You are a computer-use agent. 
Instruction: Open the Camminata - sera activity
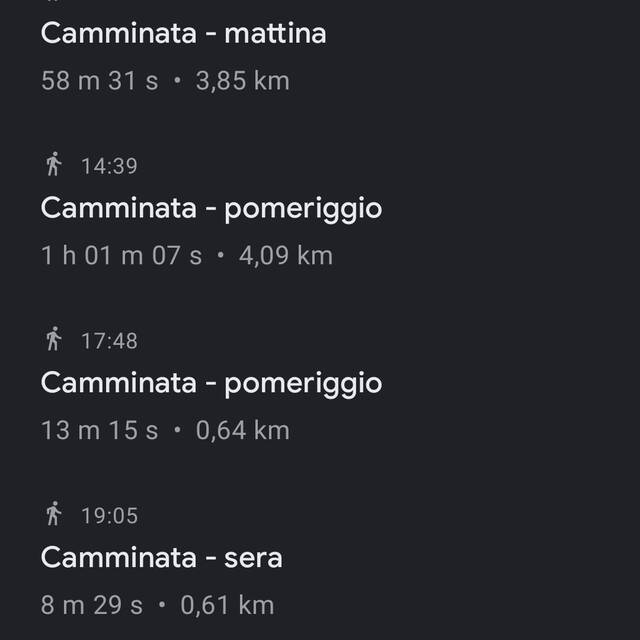click(161, 557)
